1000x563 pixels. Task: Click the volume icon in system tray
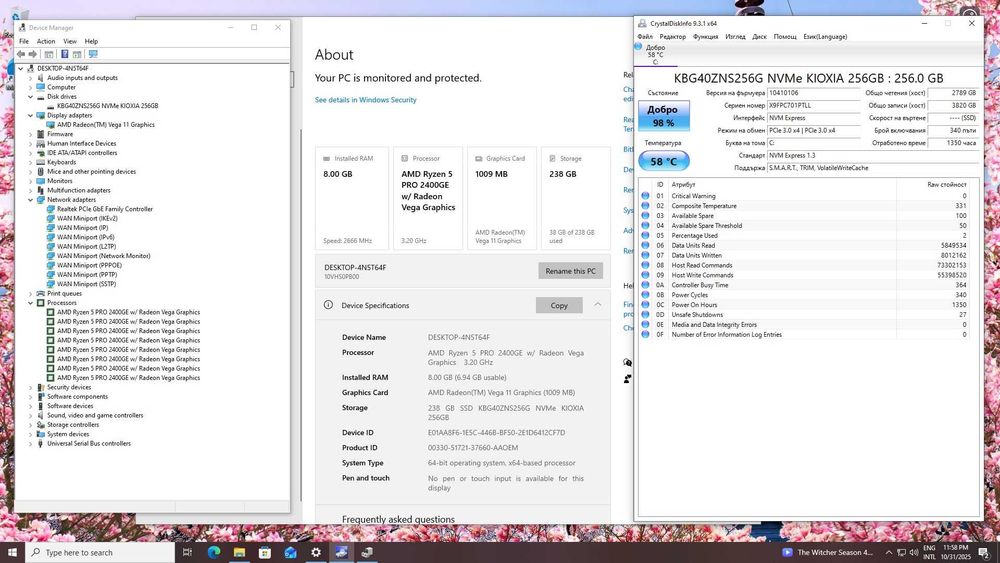tap(913, 552)
